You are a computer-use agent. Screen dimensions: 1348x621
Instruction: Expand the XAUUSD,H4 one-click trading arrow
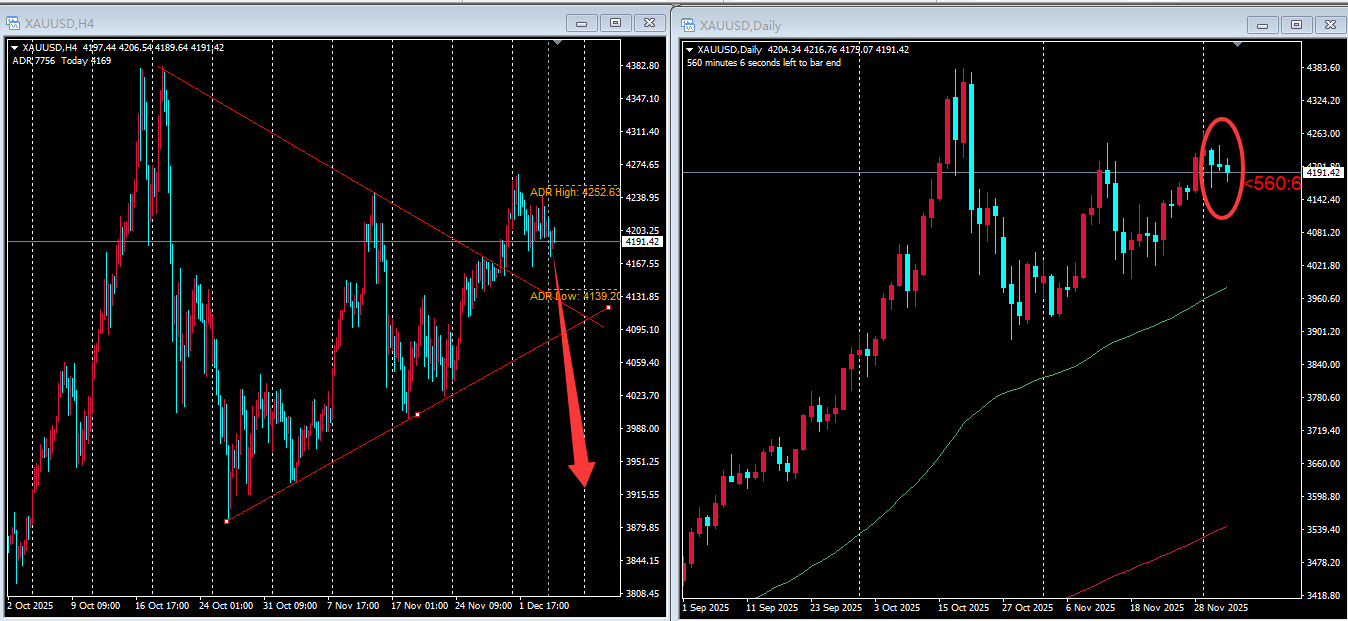click(x=14, y=47)
